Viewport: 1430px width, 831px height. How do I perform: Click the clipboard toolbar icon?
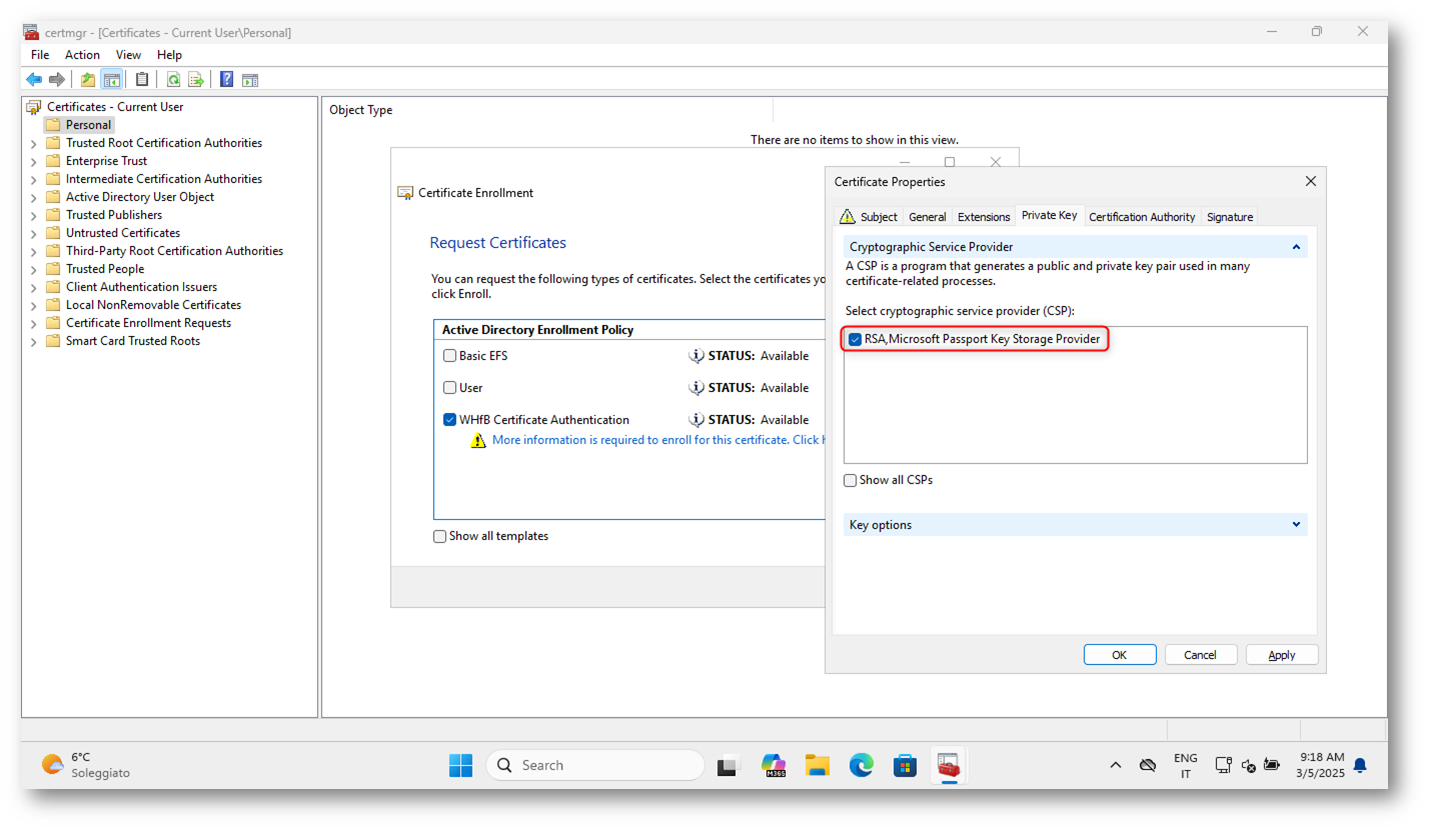click(142, 79)
